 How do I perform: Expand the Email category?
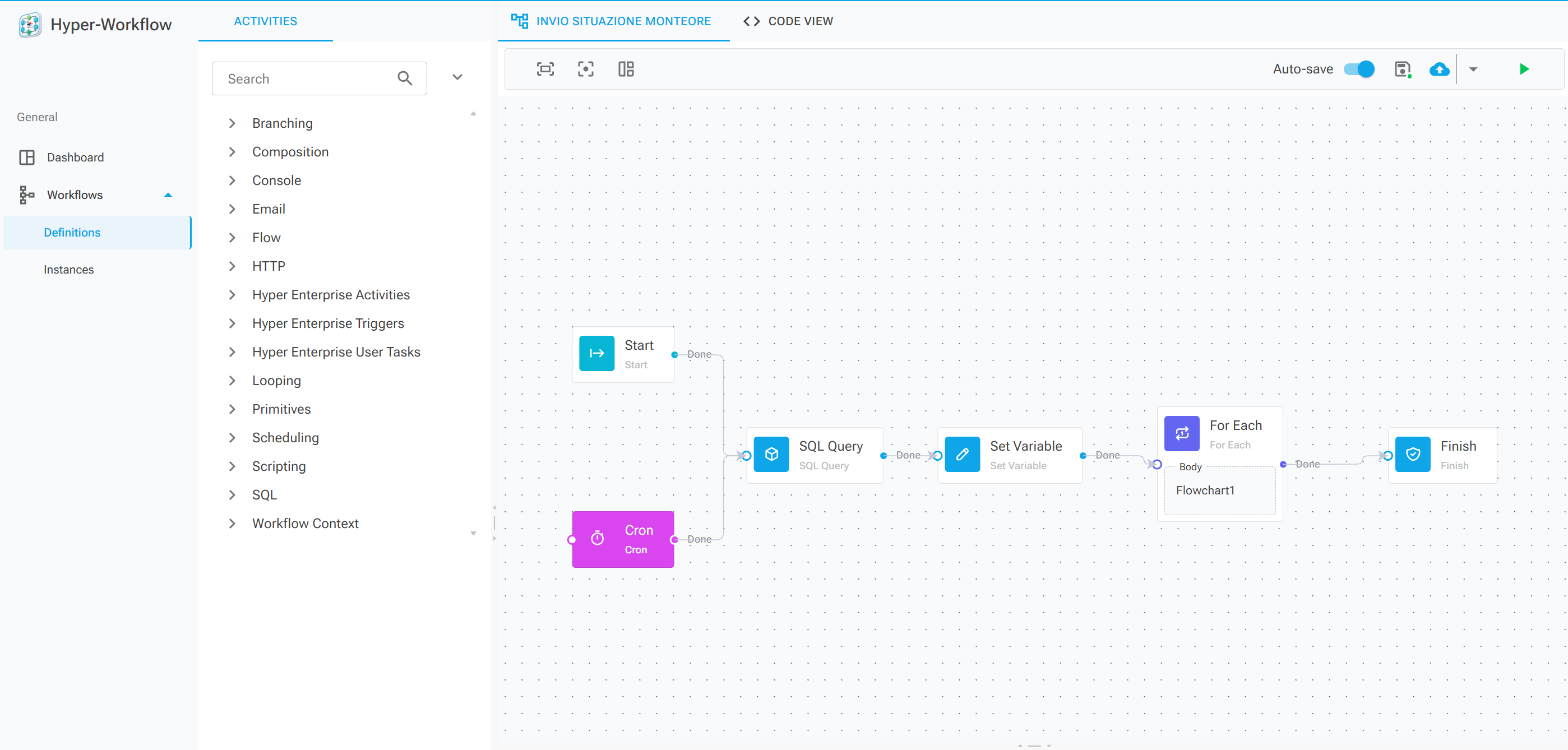[232, 209]
